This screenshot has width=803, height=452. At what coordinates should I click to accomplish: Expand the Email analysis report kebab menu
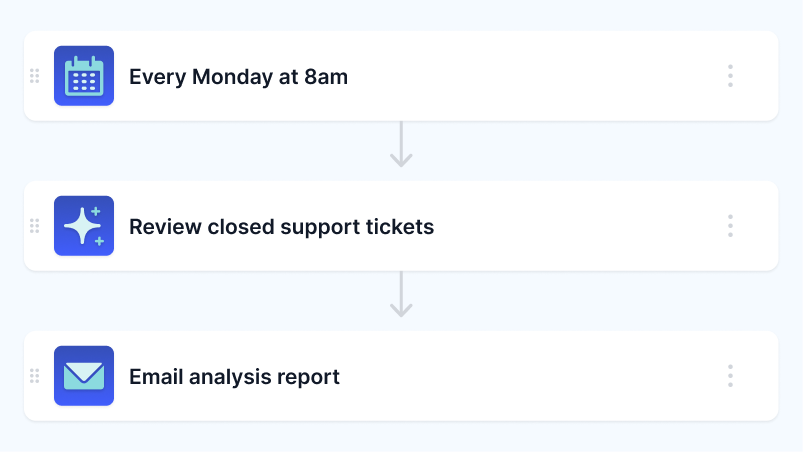pyautogui.click(x=730, y=376)
